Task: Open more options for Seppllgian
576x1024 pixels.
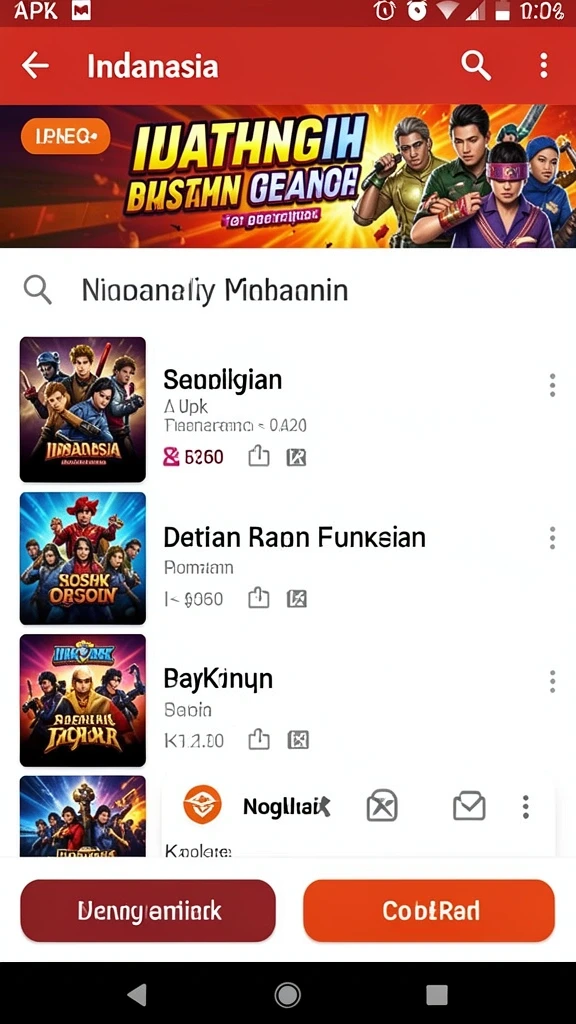Action: coord(552,385)
